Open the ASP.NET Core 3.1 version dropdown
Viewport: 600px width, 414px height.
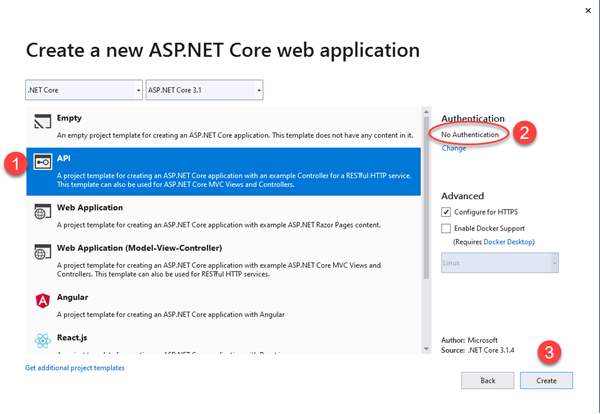[204, 90]
